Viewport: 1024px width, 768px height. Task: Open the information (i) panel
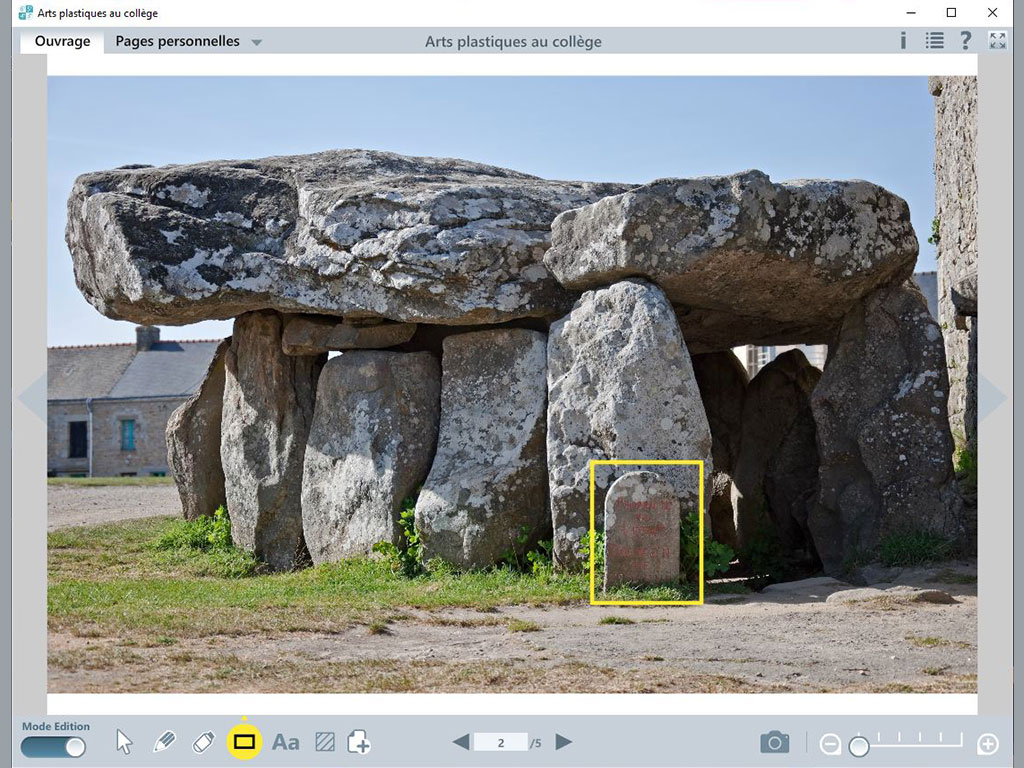903,41
